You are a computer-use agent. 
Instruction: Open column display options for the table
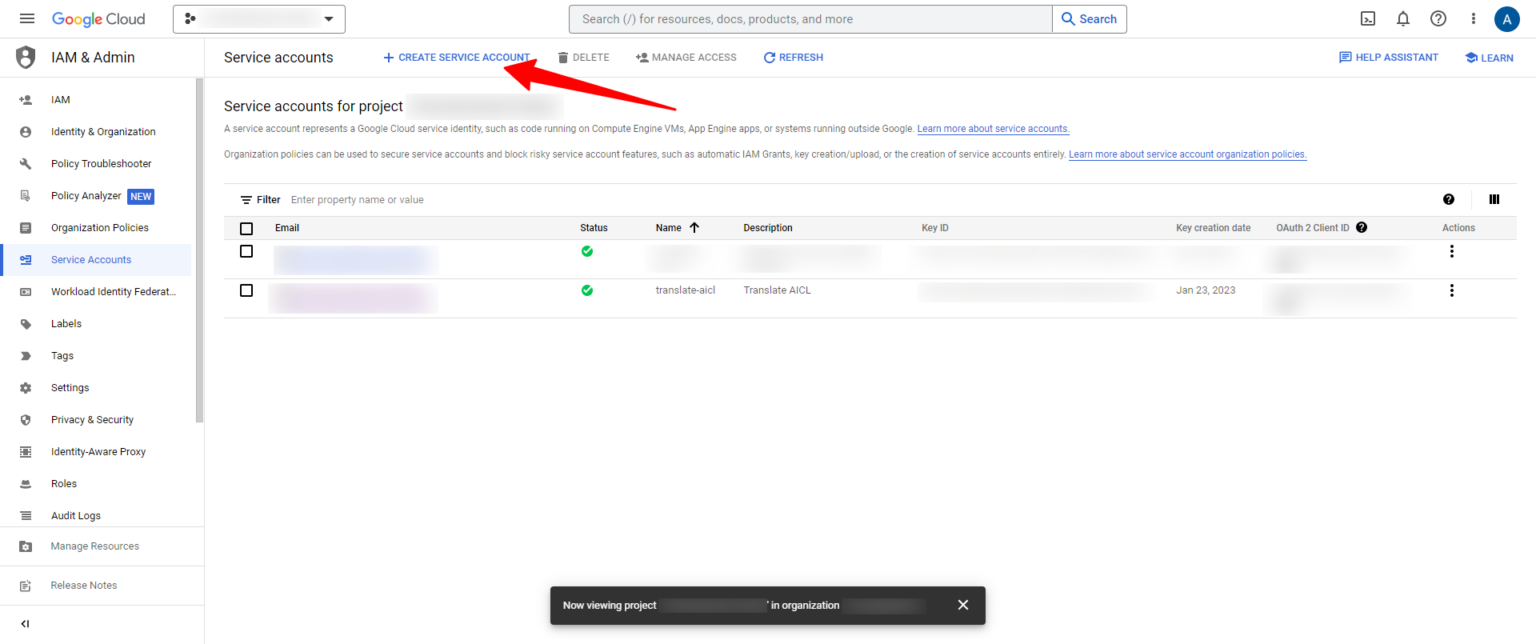point(1494,199)
